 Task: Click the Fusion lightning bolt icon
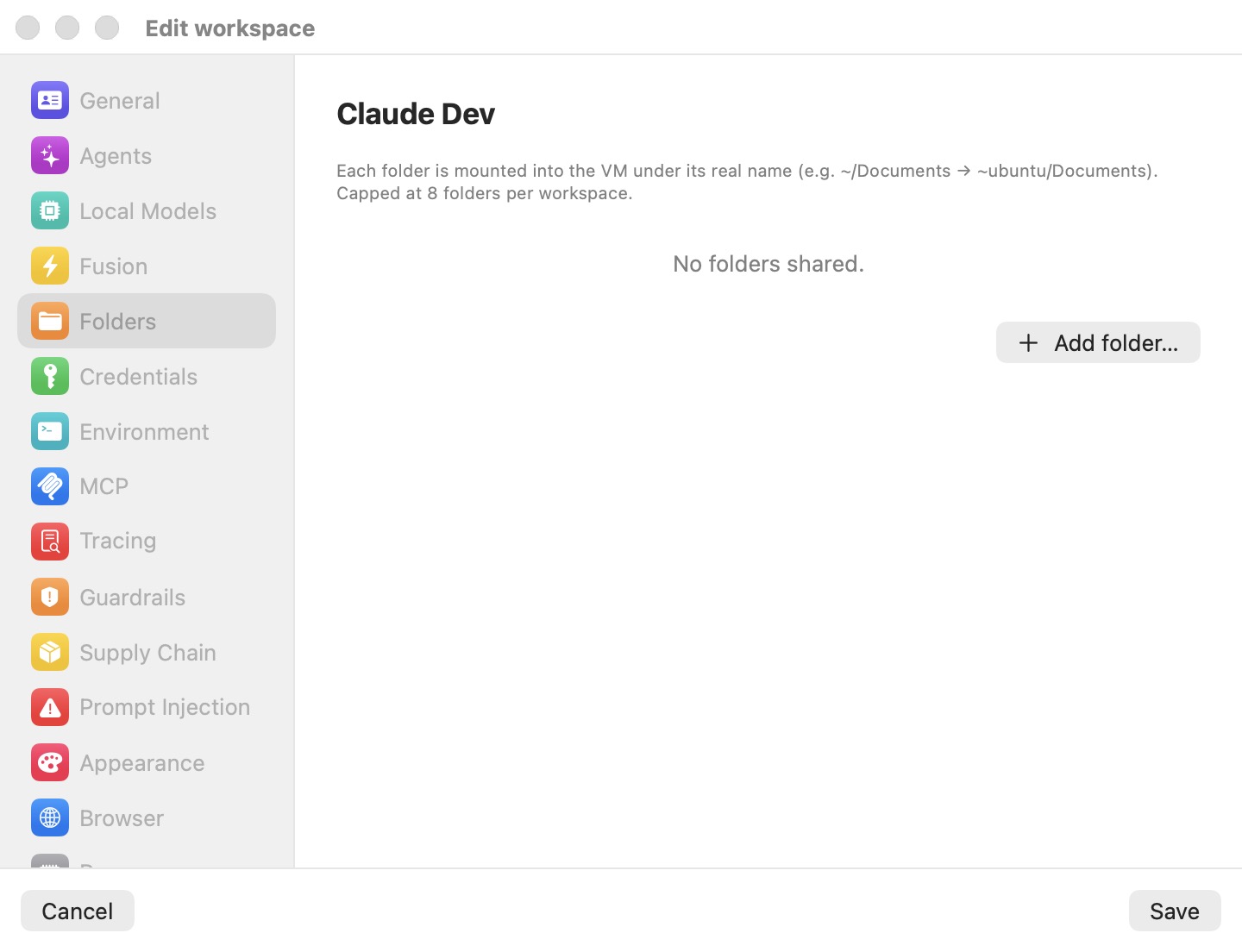click(50, 266)
